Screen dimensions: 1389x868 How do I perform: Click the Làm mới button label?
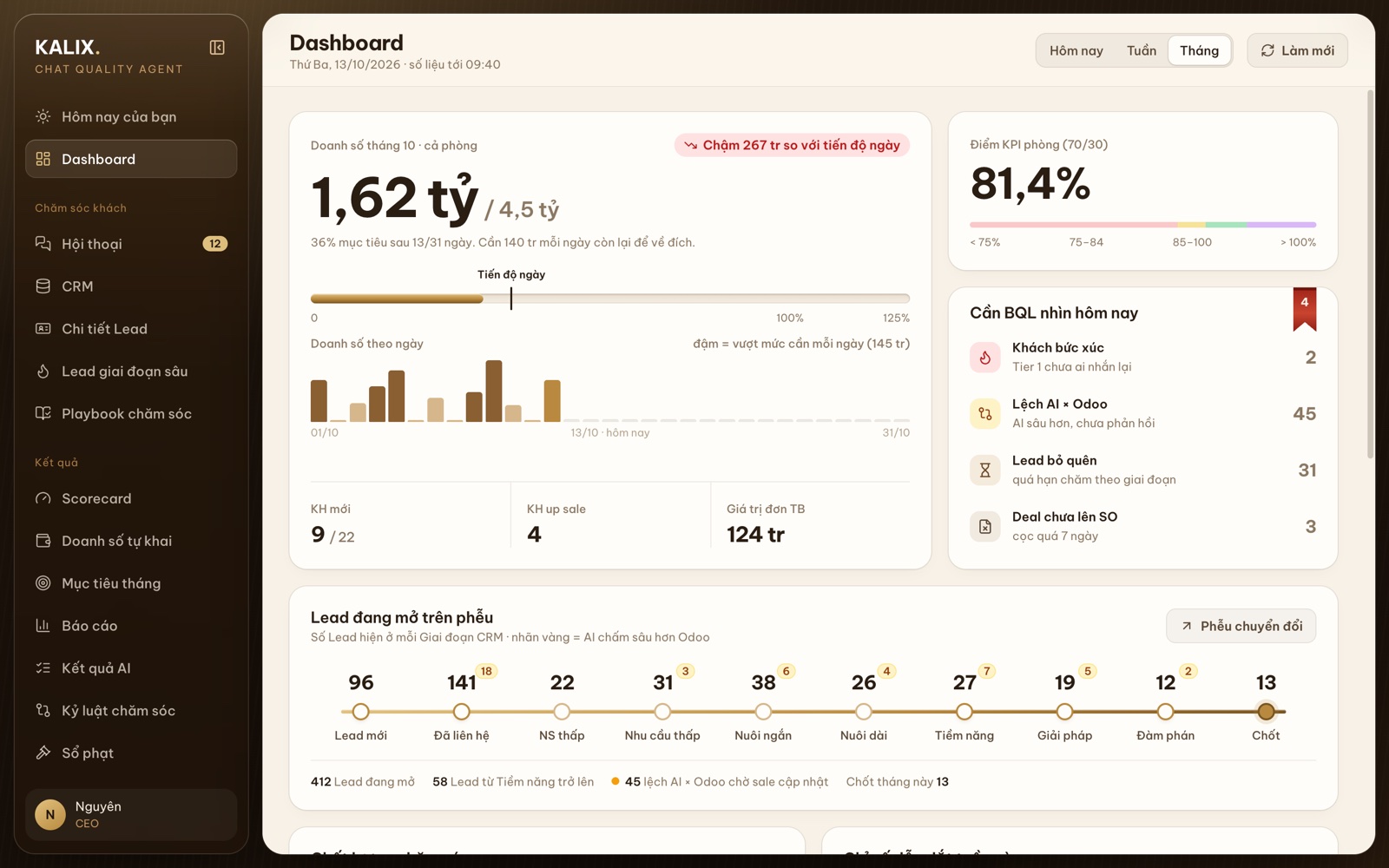pyautogui.click(x=1307, y=50)
